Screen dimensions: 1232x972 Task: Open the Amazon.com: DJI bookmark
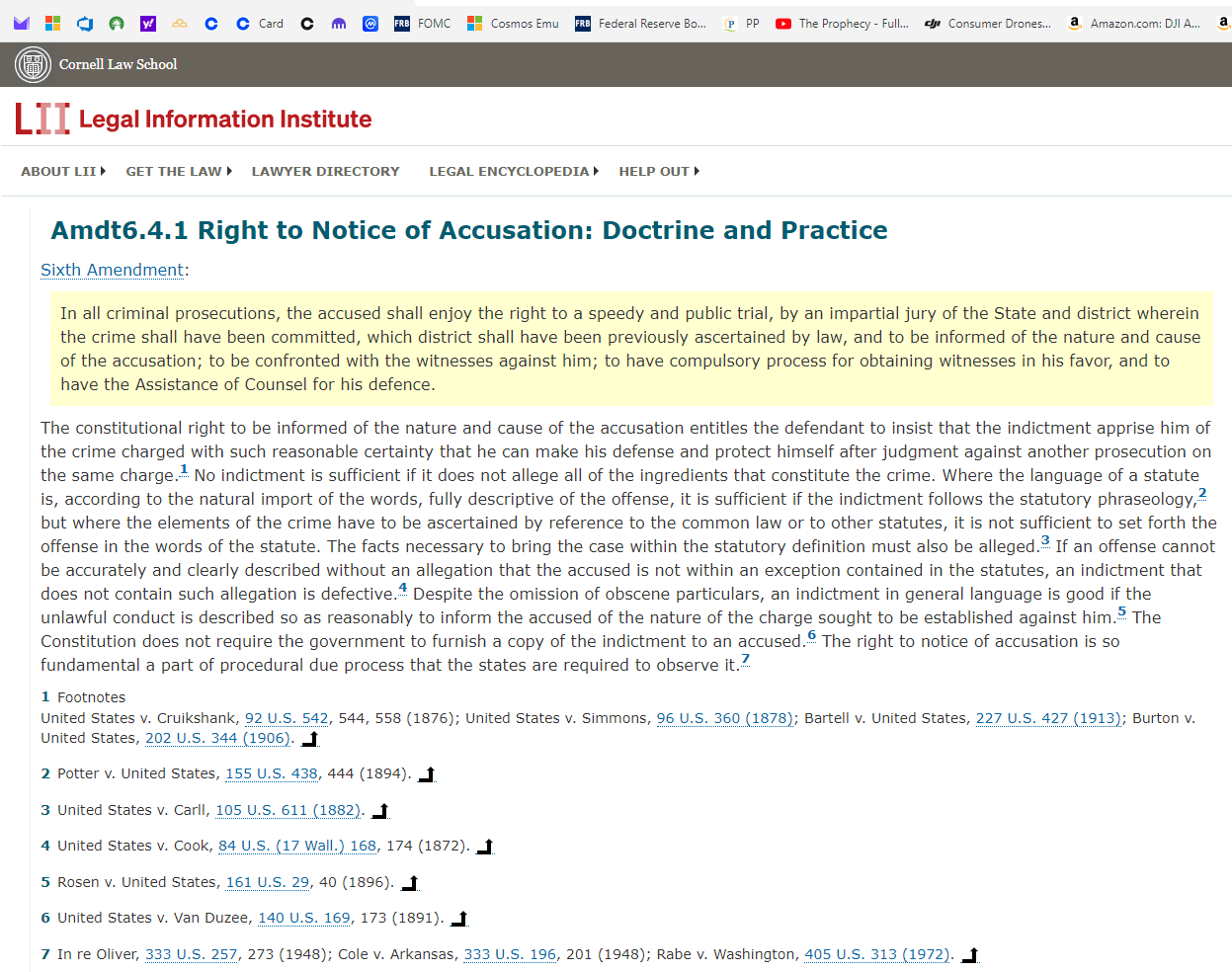(1134, 24)
